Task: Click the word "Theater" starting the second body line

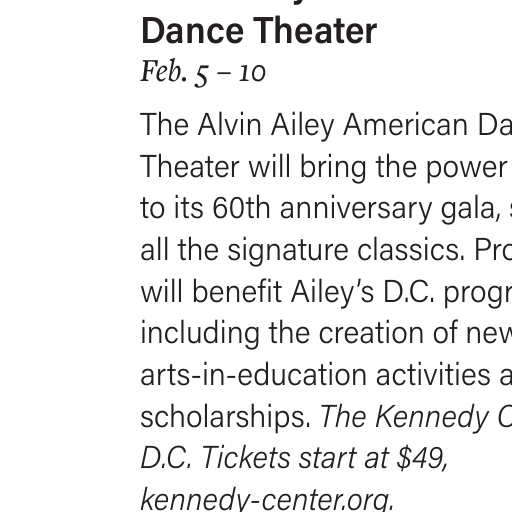Action: pos(190,167)
